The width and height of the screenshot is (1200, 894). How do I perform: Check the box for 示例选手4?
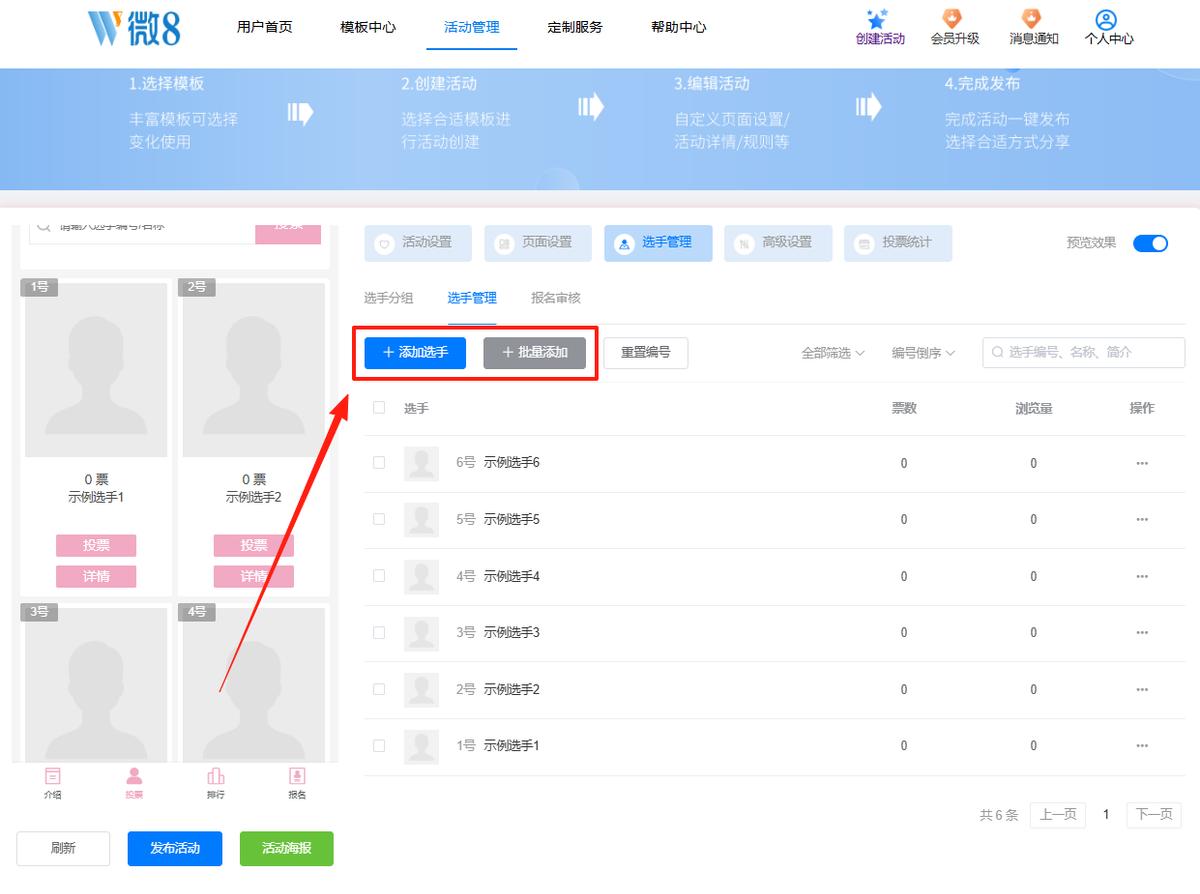tap(379, 576)
